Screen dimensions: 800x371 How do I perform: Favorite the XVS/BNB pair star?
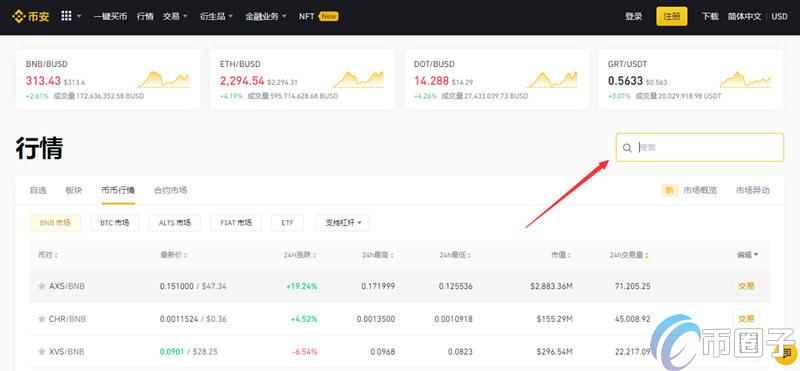tap(42, 352)
